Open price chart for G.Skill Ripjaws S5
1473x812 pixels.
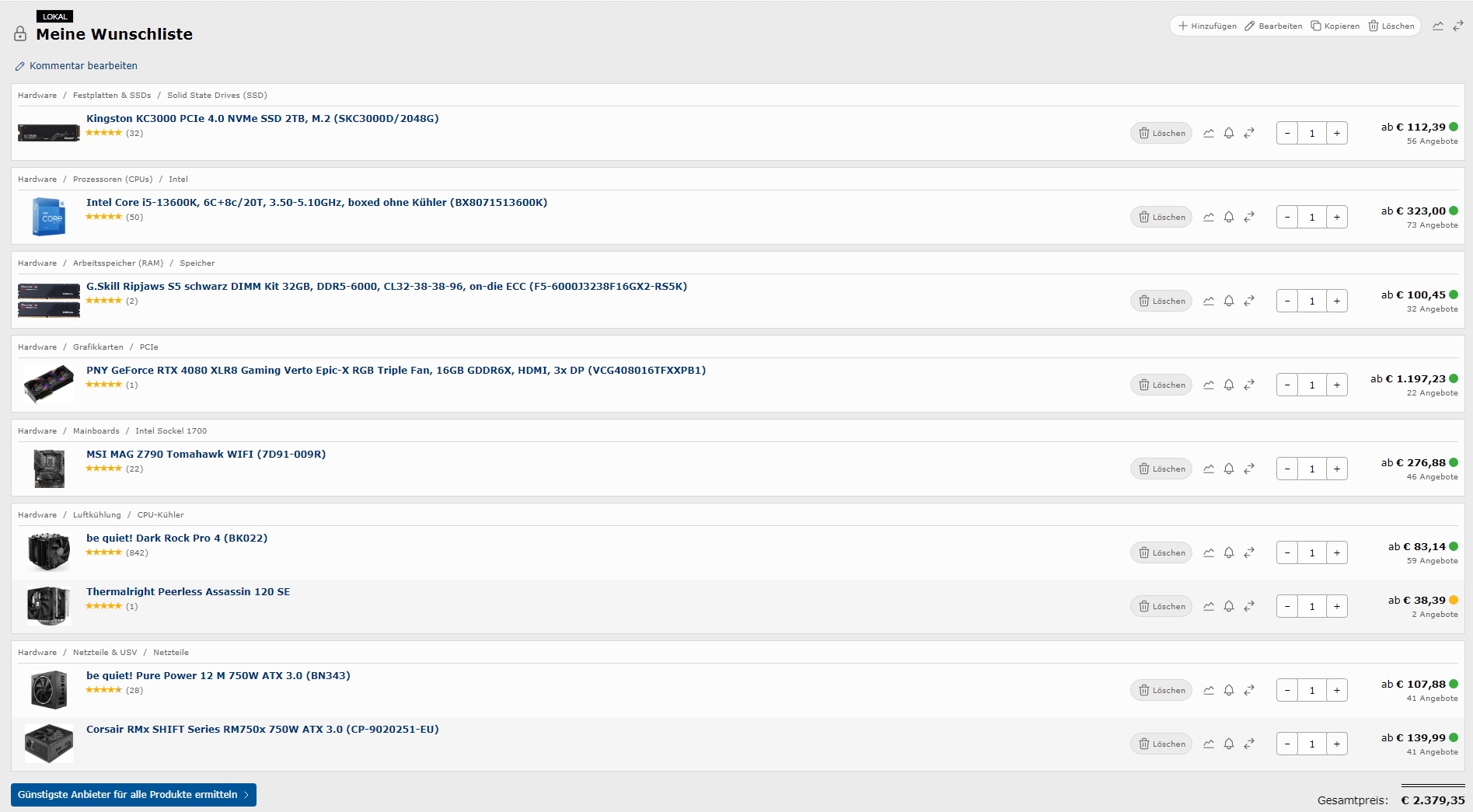(1209, 301)
